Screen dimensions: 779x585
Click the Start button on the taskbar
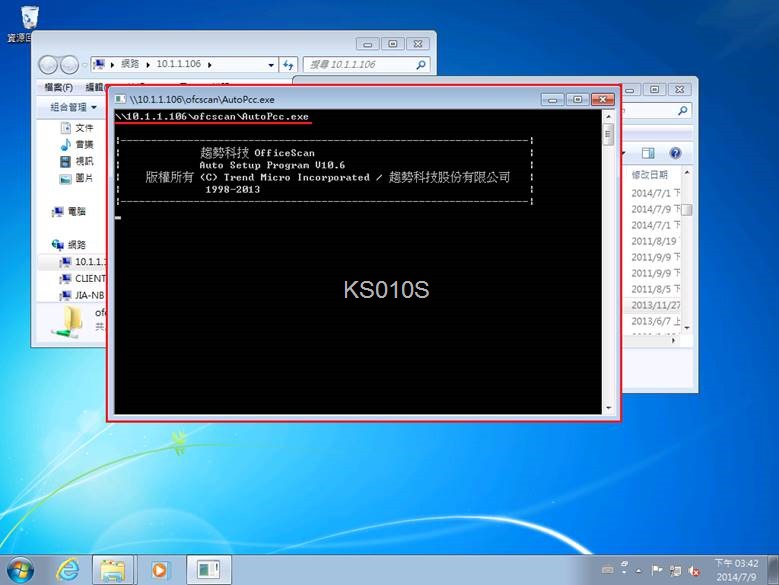pyautogui.click(x=18, y=569)
